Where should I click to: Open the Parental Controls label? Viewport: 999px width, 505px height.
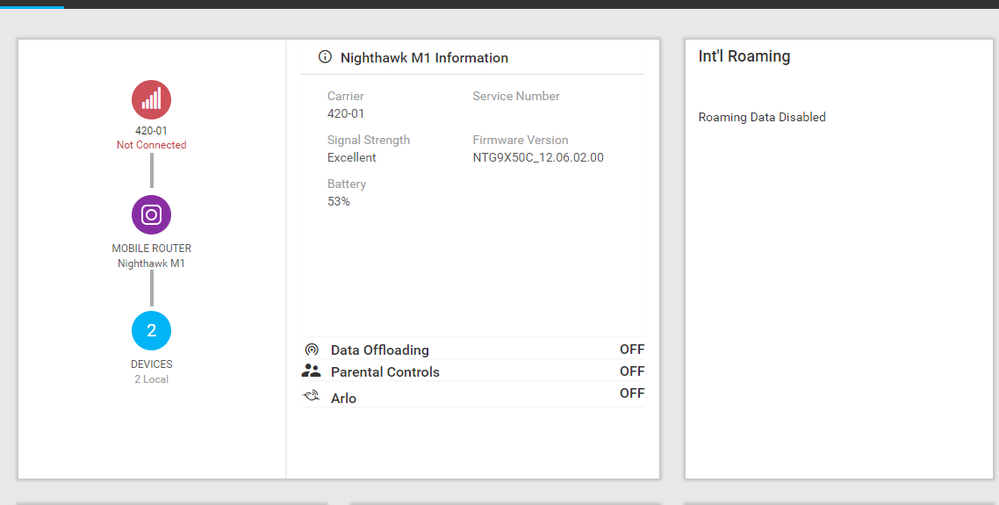point(385,372)
